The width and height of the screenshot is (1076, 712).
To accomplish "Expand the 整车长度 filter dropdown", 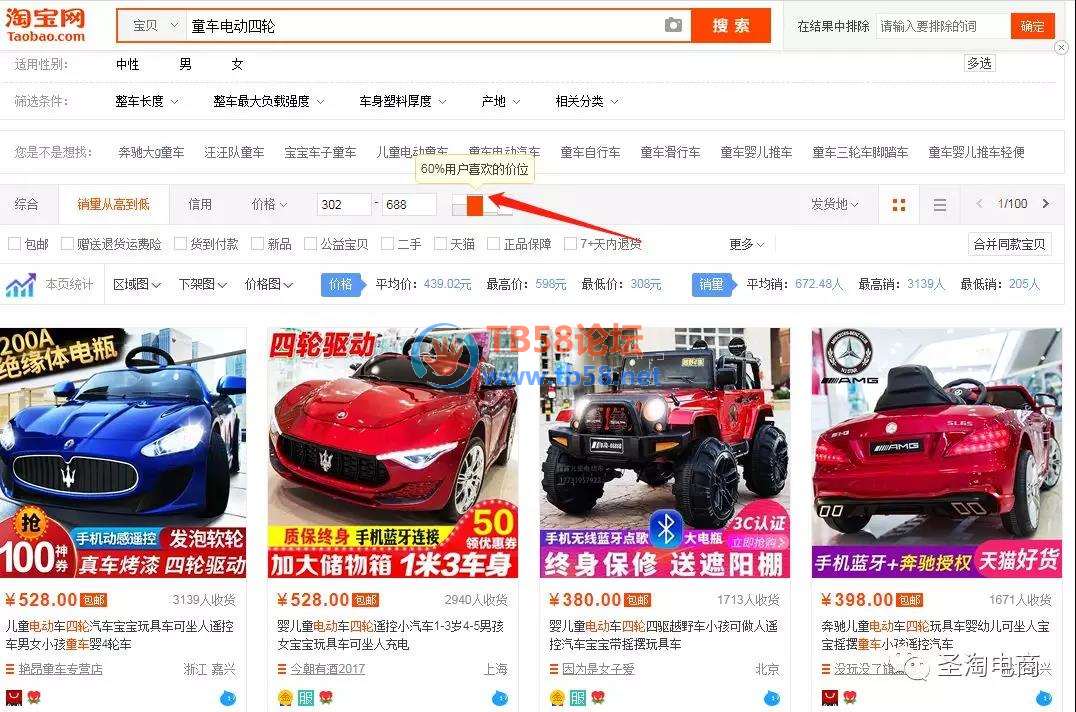I will tap(146, 101).
